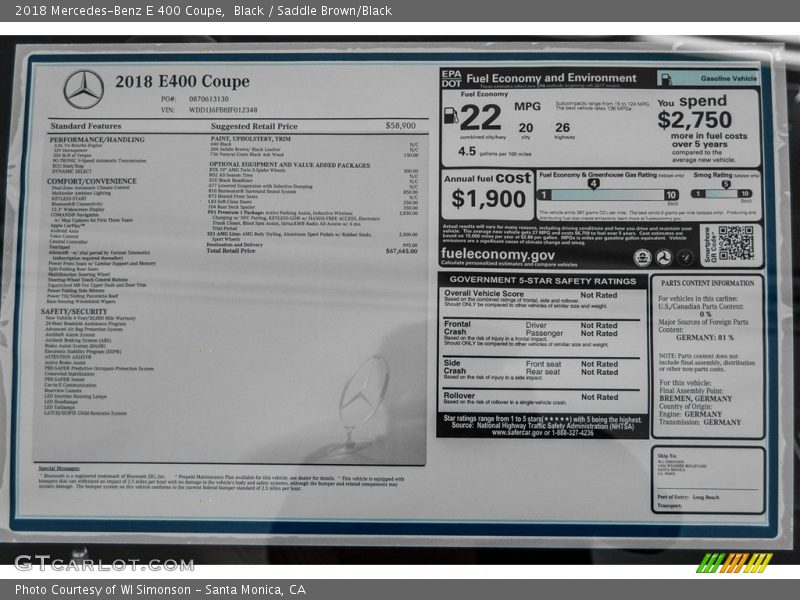Image resolution: width=800 pixels, height=600 pixels.
Task: Select the total retail price $67,645.00
Action: (402, 251)
